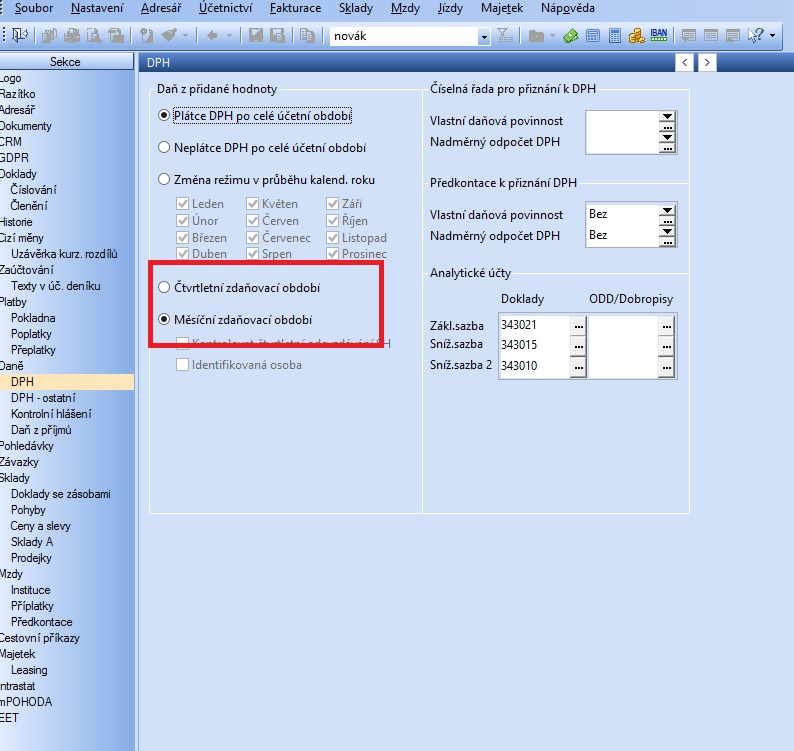Click the green banknote toolbar icon
This screenshot has height=751, width=794.
[570, 36]
